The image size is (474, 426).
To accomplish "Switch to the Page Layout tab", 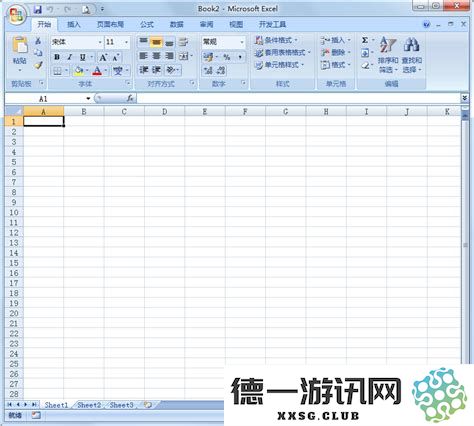I will (x=110, y=24).
